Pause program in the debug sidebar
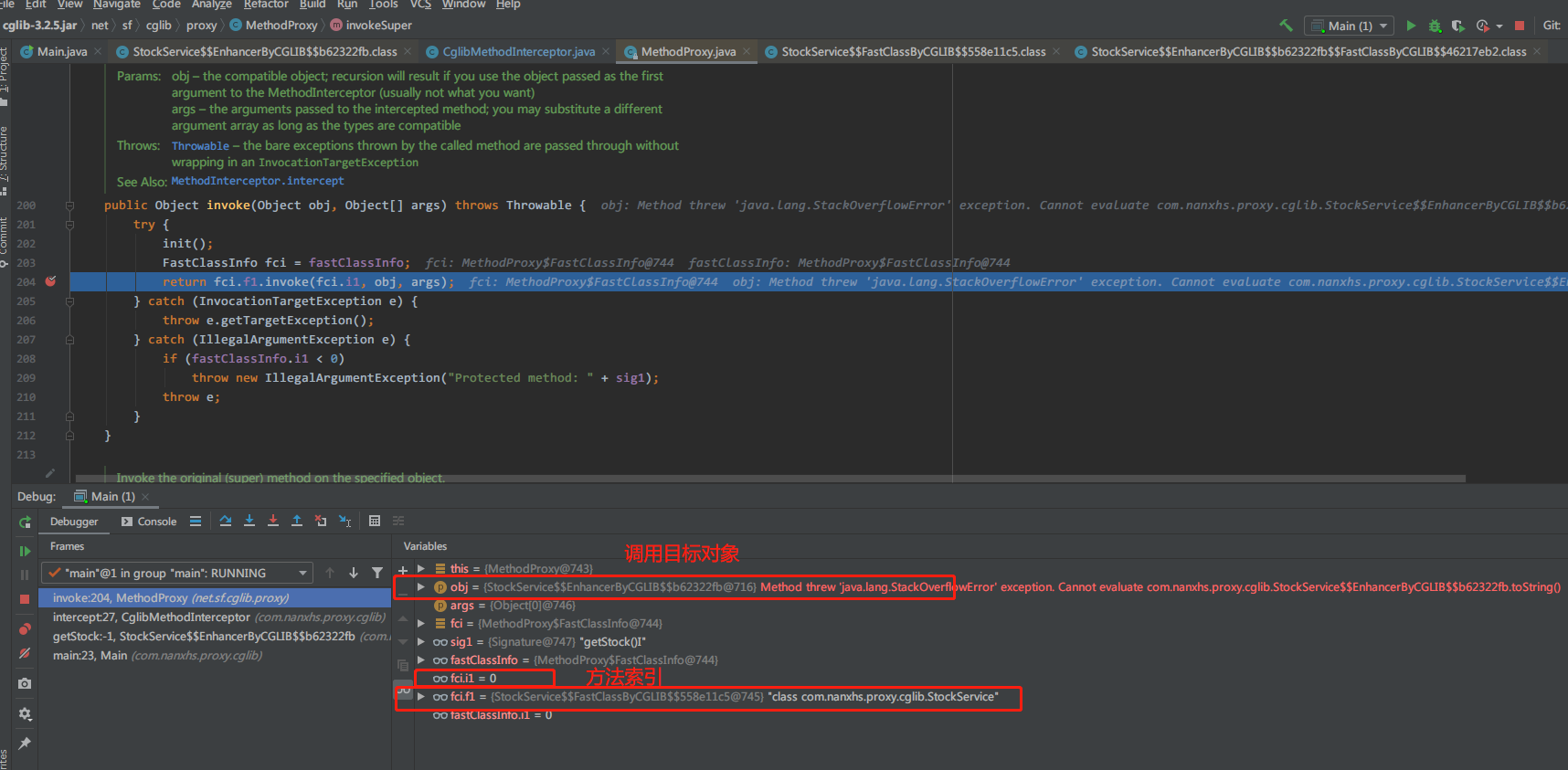Image resolution: width=1568 pixels, height=770 pixels. tap(25, 575)
